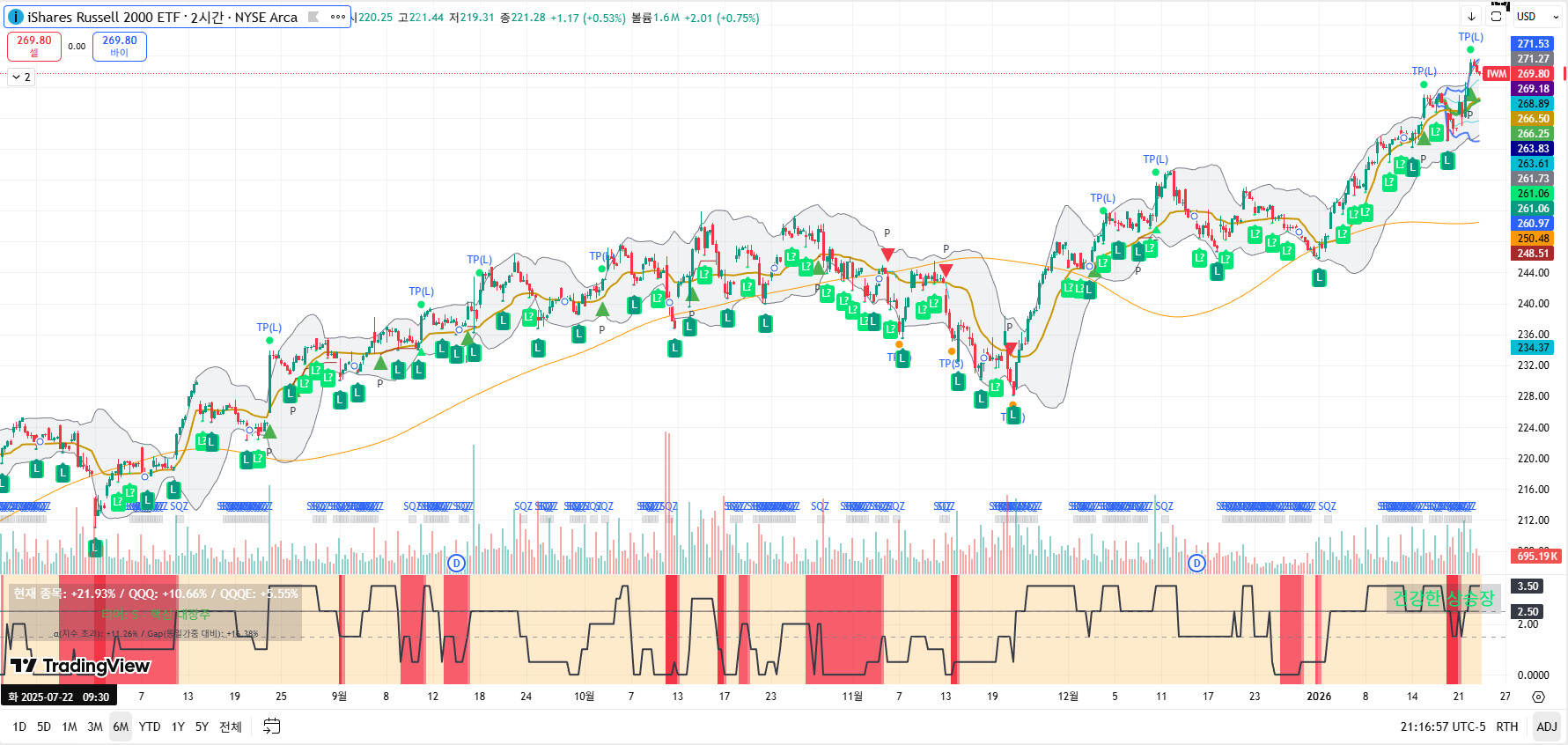
Task: Click the 3.50 indicator scale label
Action: (x=1528, y=586)
